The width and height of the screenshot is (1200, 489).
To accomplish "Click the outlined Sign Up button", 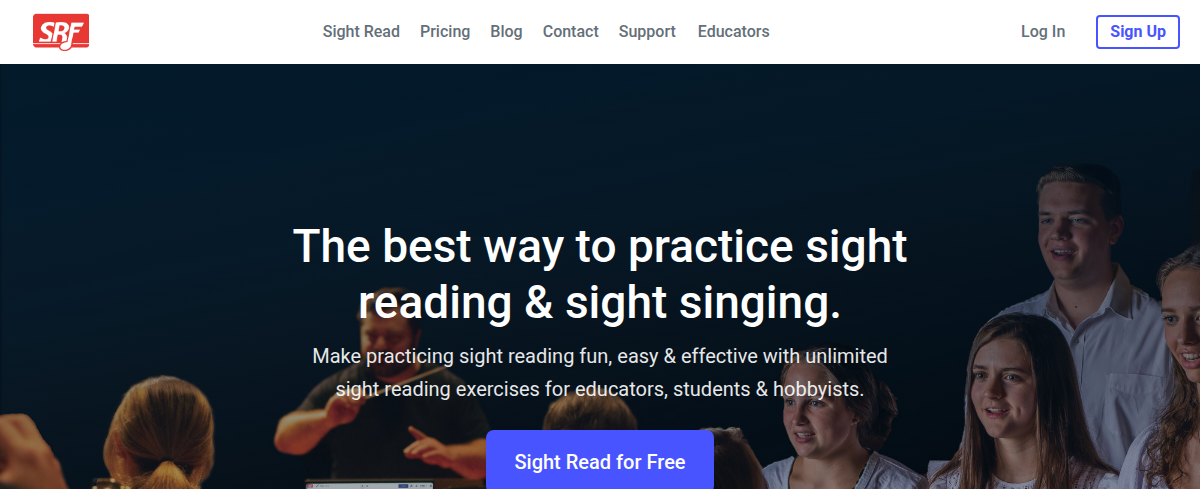I will click(x=1138, y=32).
